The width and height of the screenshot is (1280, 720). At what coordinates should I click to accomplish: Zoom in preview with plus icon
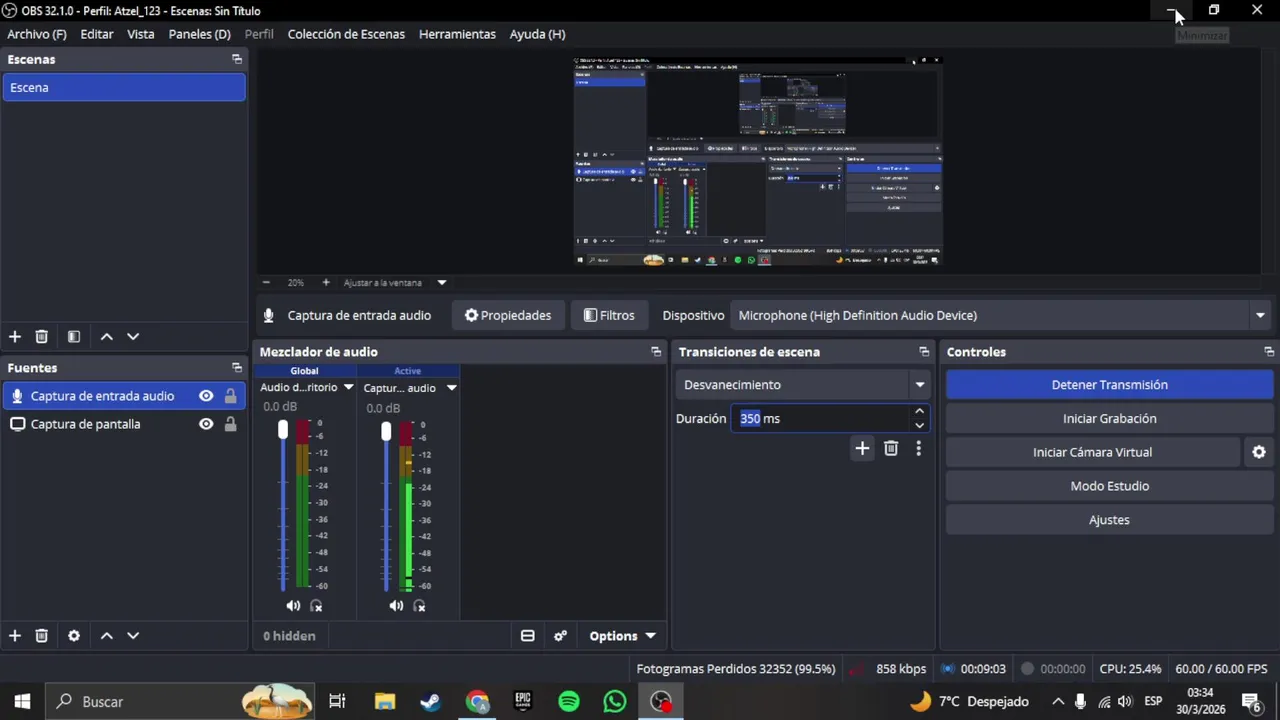(325, 283)
